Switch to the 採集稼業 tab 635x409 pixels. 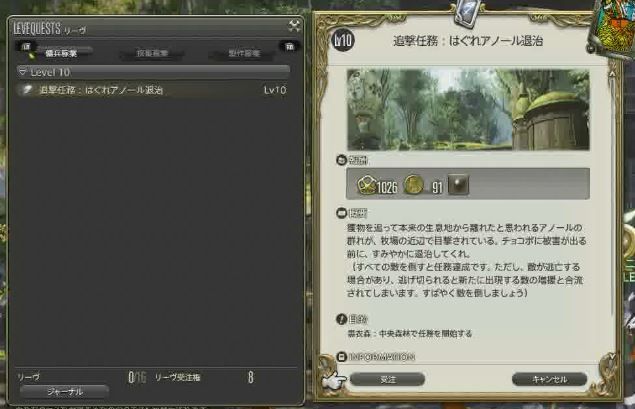tap(152, 53)
